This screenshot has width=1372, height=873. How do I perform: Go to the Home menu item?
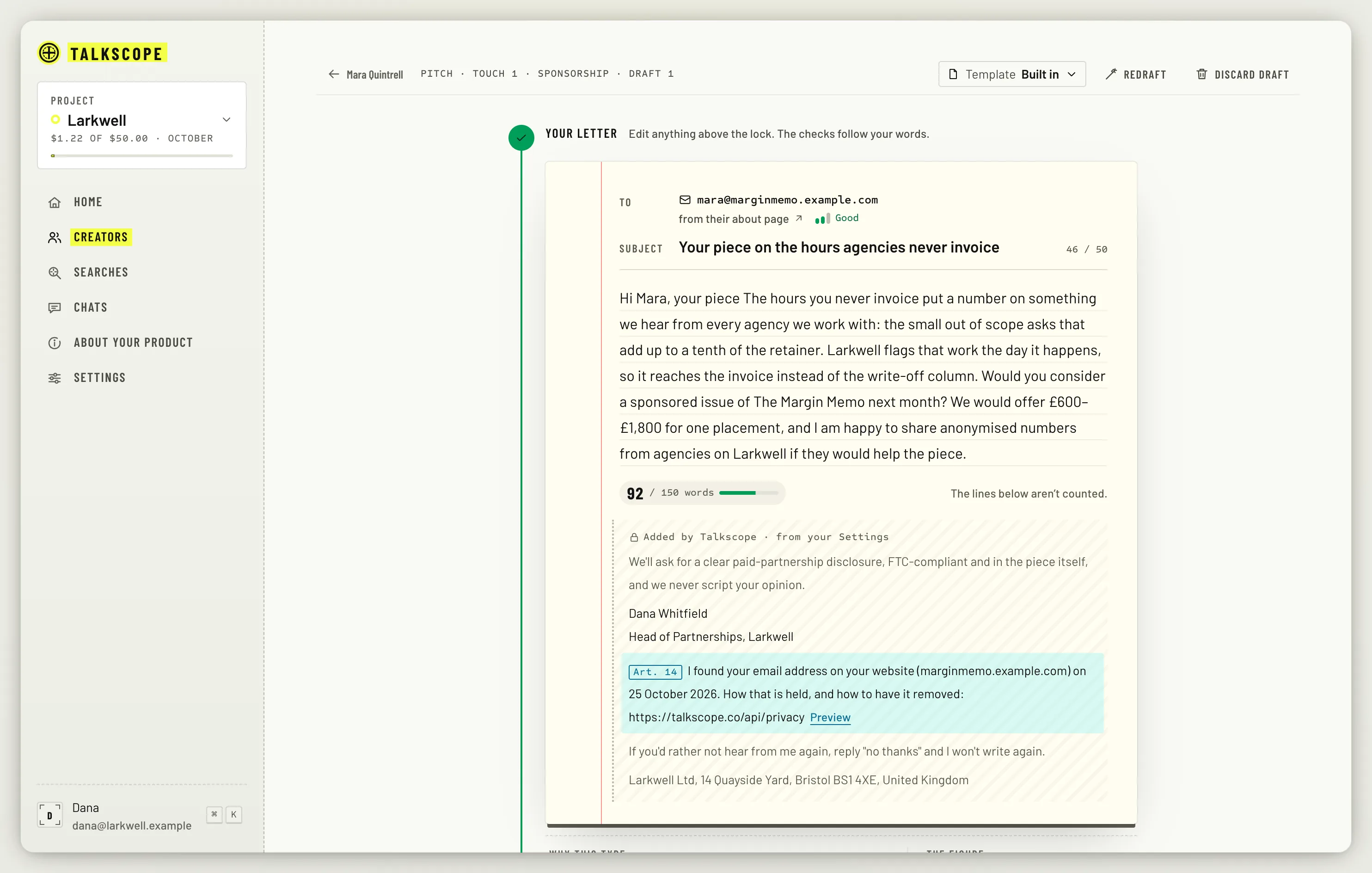(x=88, y=202)
